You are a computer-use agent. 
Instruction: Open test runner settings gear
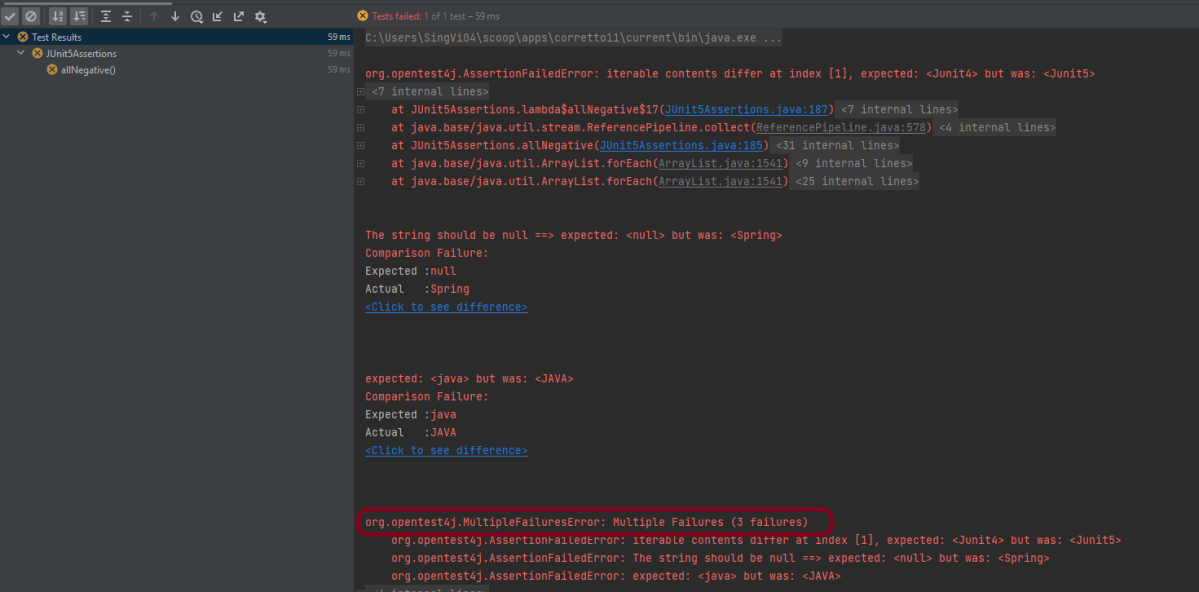260,16
